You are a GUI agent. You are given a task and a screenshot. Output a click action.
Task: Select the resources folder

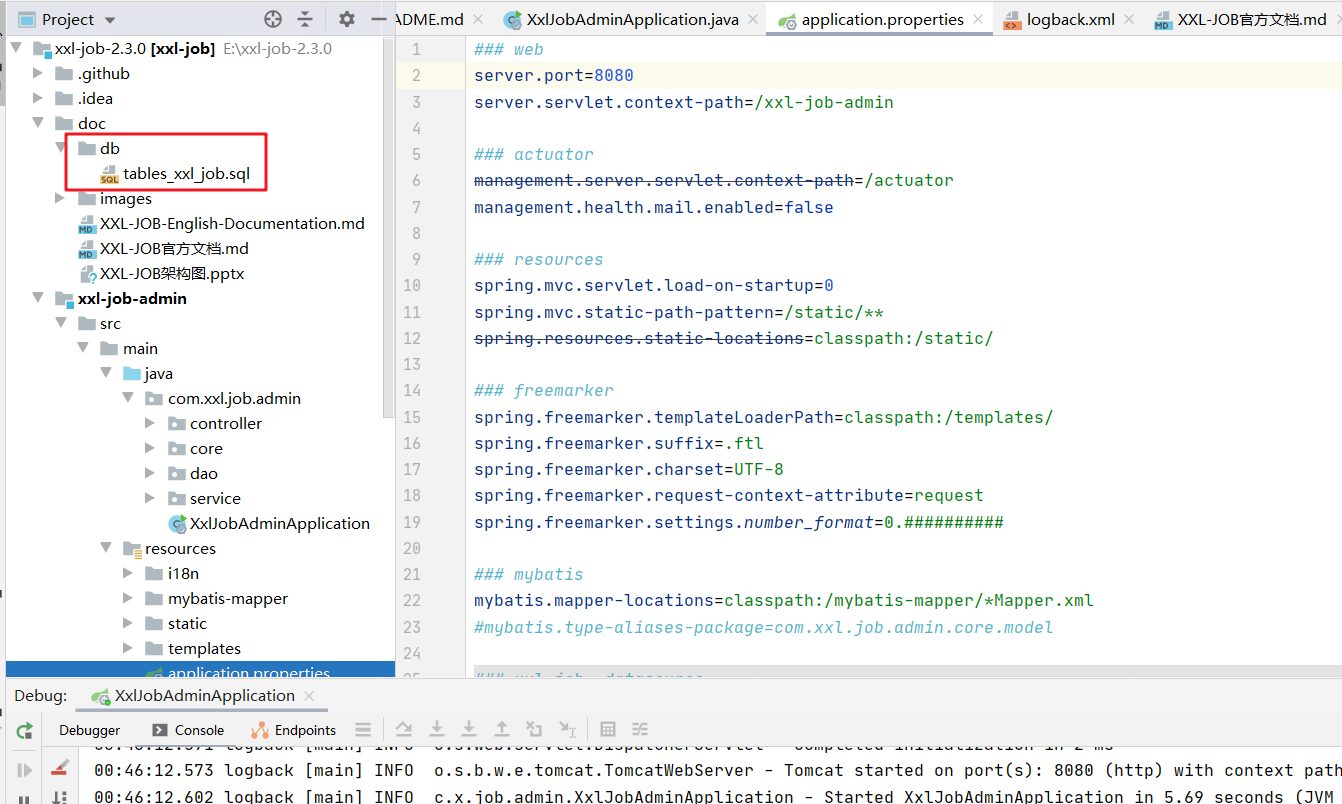tap(180, 548)
